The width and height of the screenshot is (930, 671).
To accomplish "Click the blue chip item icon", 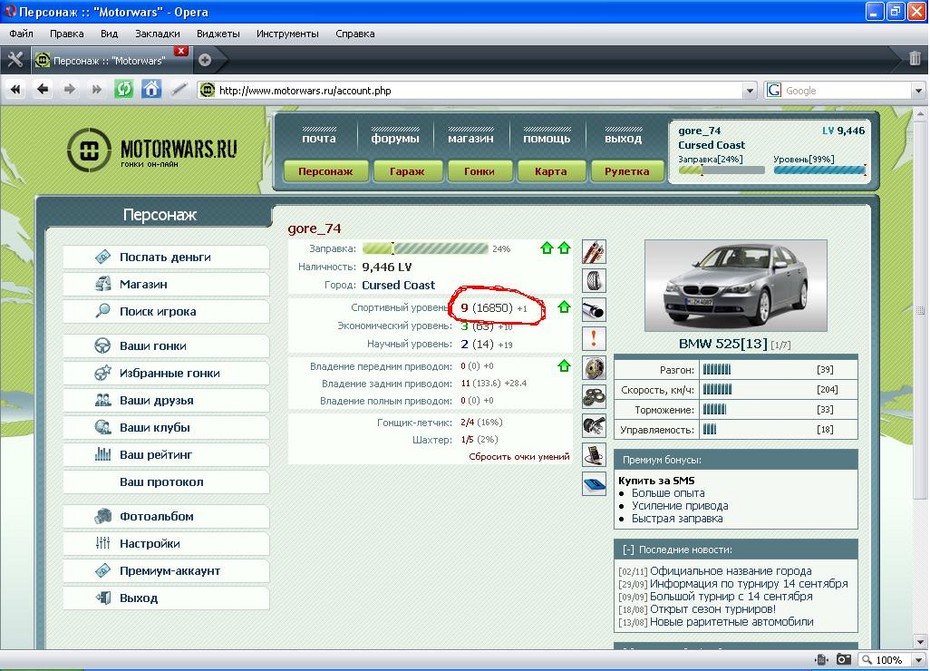I will point(594,484).
